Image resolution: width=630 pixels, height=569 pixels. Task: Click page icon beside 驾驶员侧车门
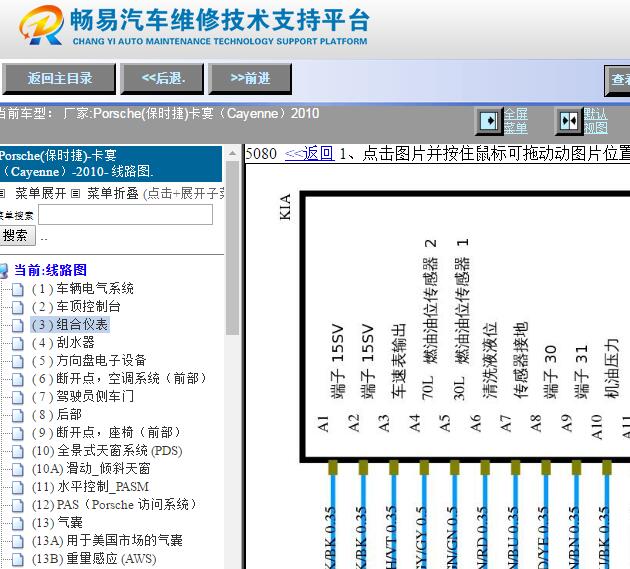pyautogui.click(x=17, y=397)
